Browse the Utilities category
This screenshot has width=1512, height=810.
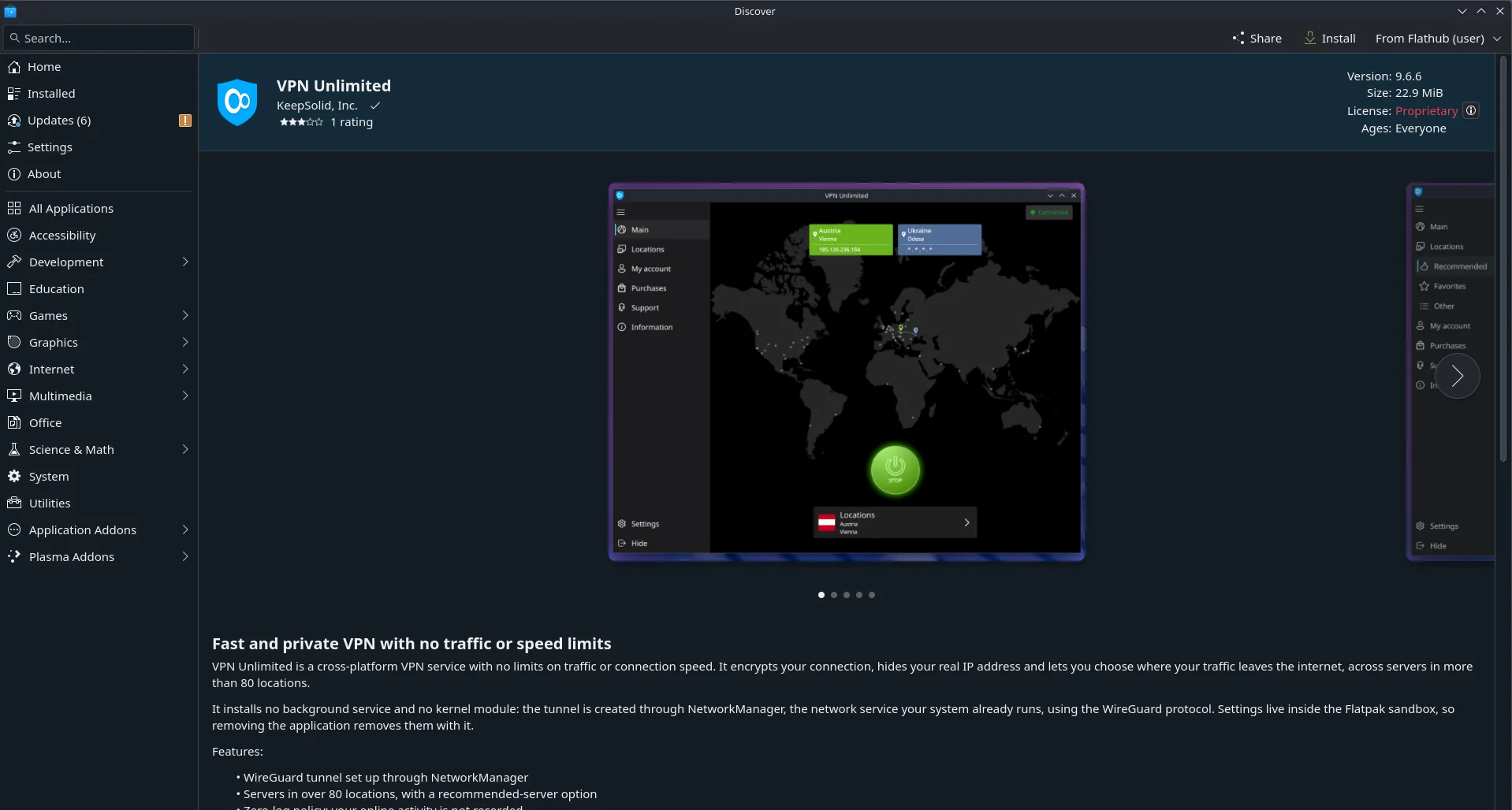pos(99,503)
